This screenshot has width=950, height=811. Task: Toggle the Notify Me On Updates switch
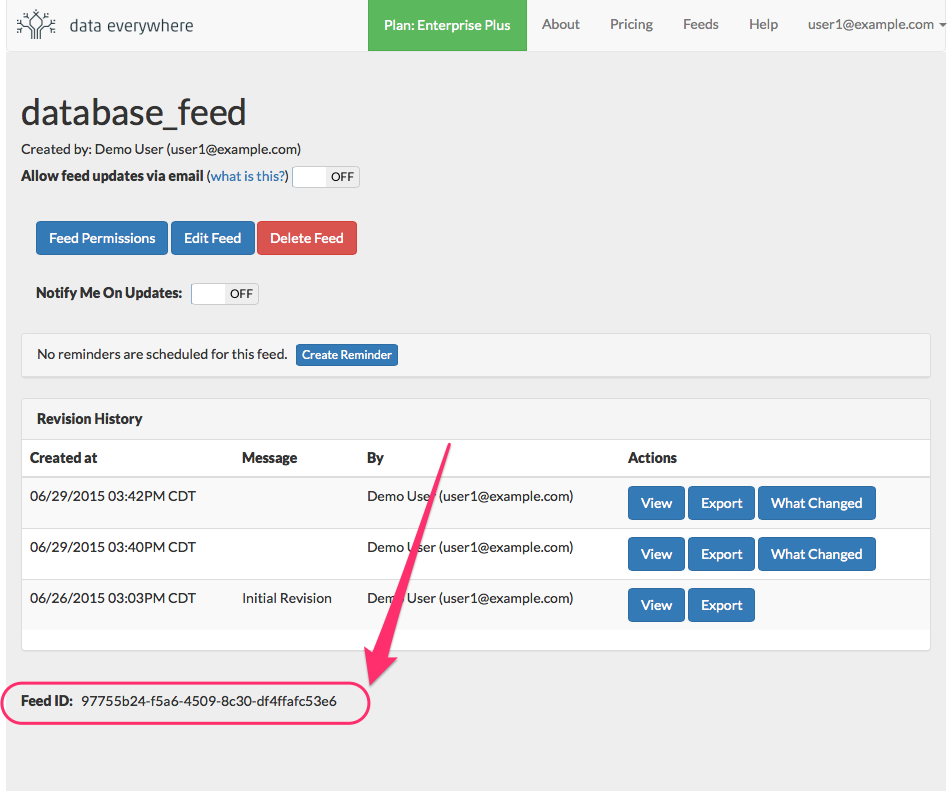(x=225, y=294)
